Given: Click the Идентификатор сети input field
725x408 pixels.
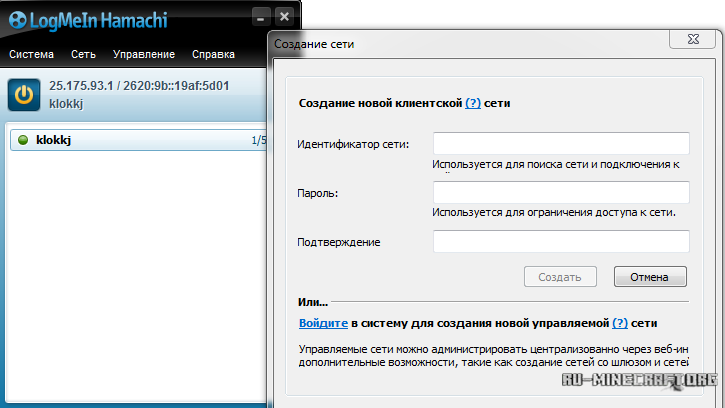Looking at the screenshot, I should [x=561, y=143].
